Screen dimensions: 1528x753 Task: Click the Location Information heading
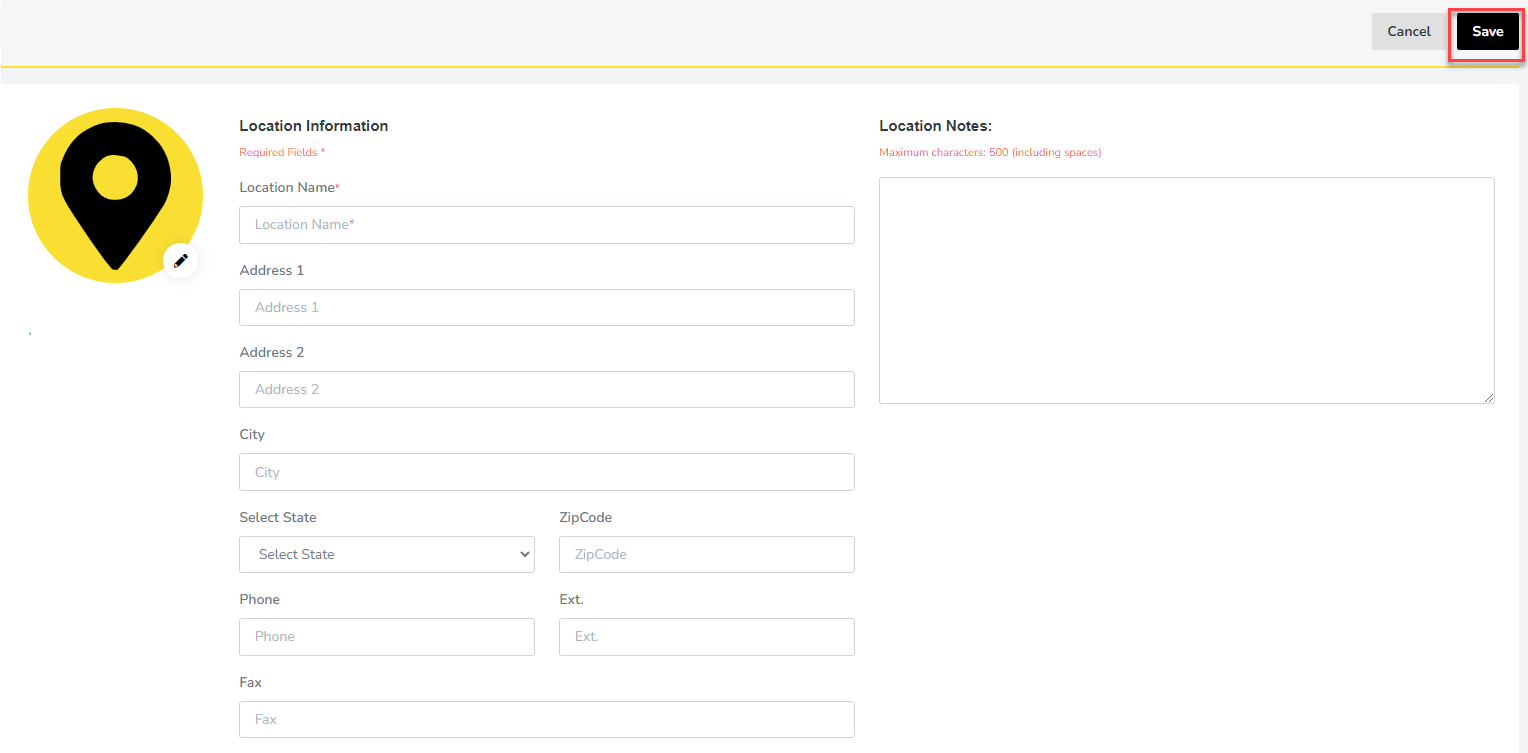(x=314, y=126)
